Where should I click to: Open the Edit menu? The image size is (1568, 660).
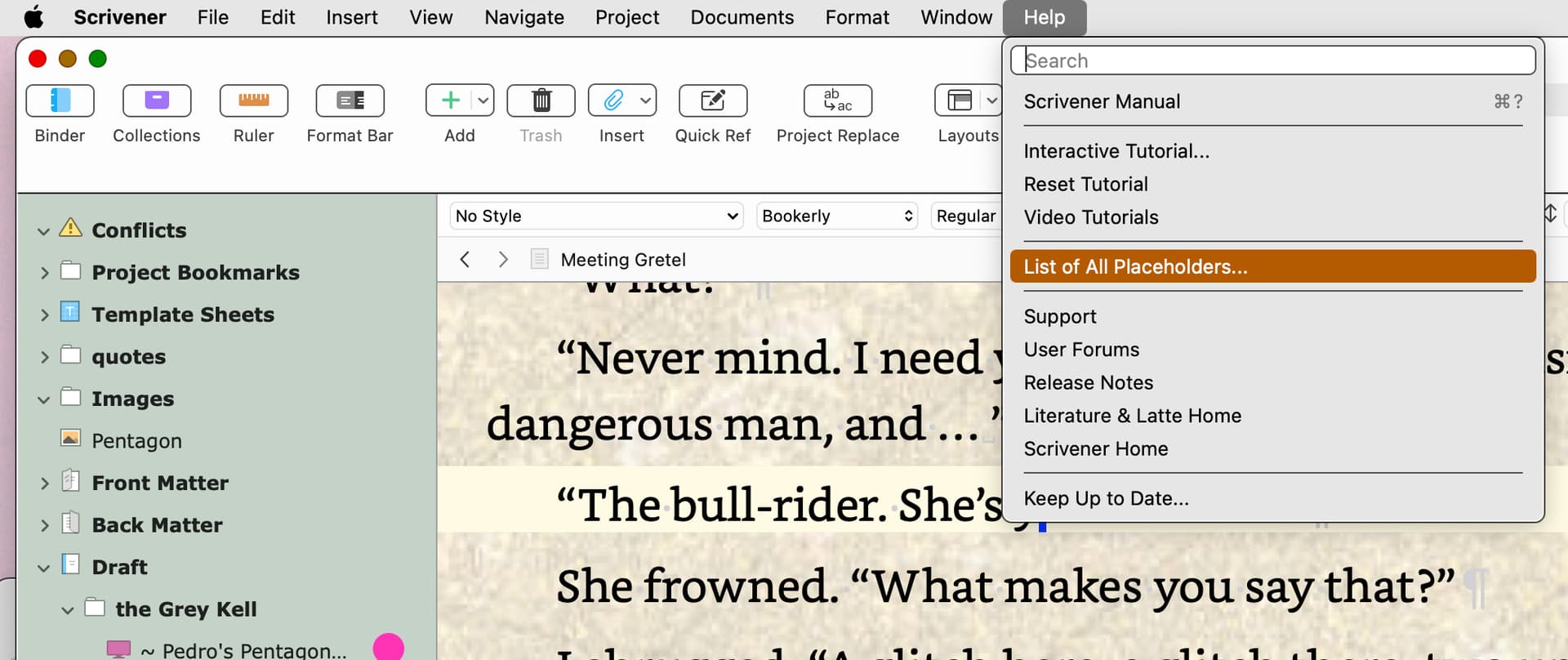click(x=278, y=17)
